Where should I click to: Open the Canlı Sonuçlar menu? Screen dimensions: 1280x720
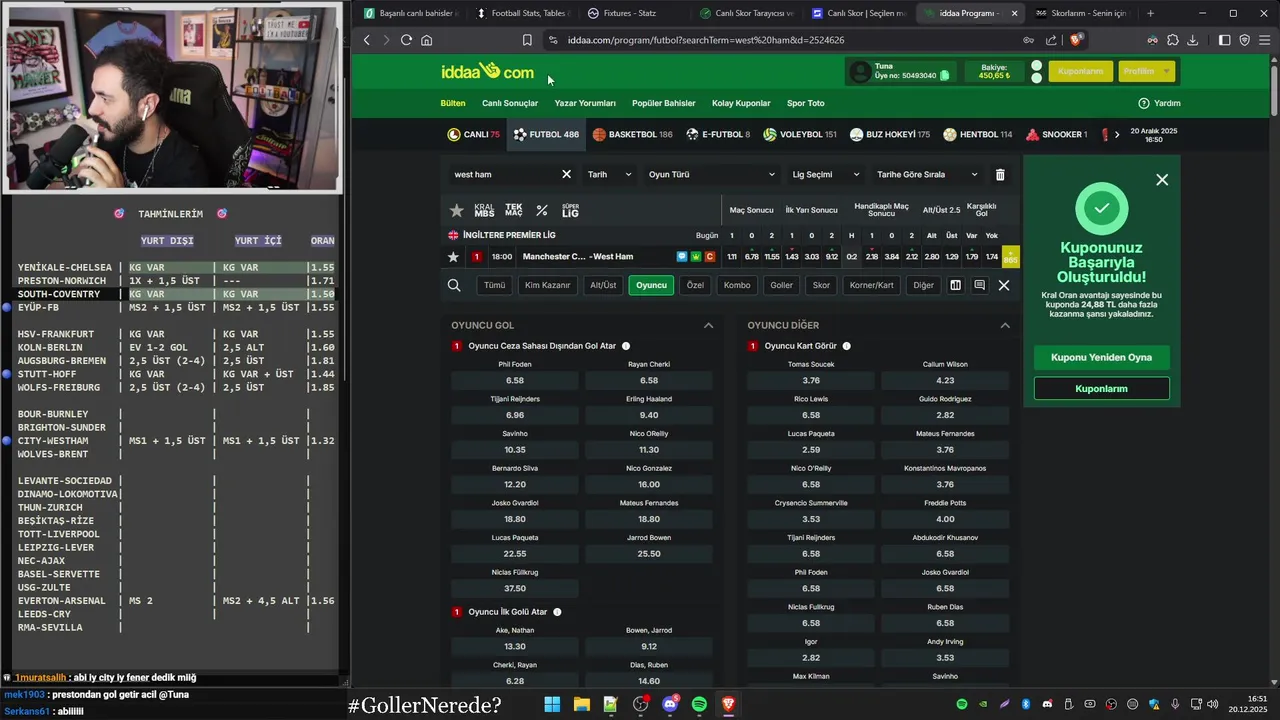(510, 103)
